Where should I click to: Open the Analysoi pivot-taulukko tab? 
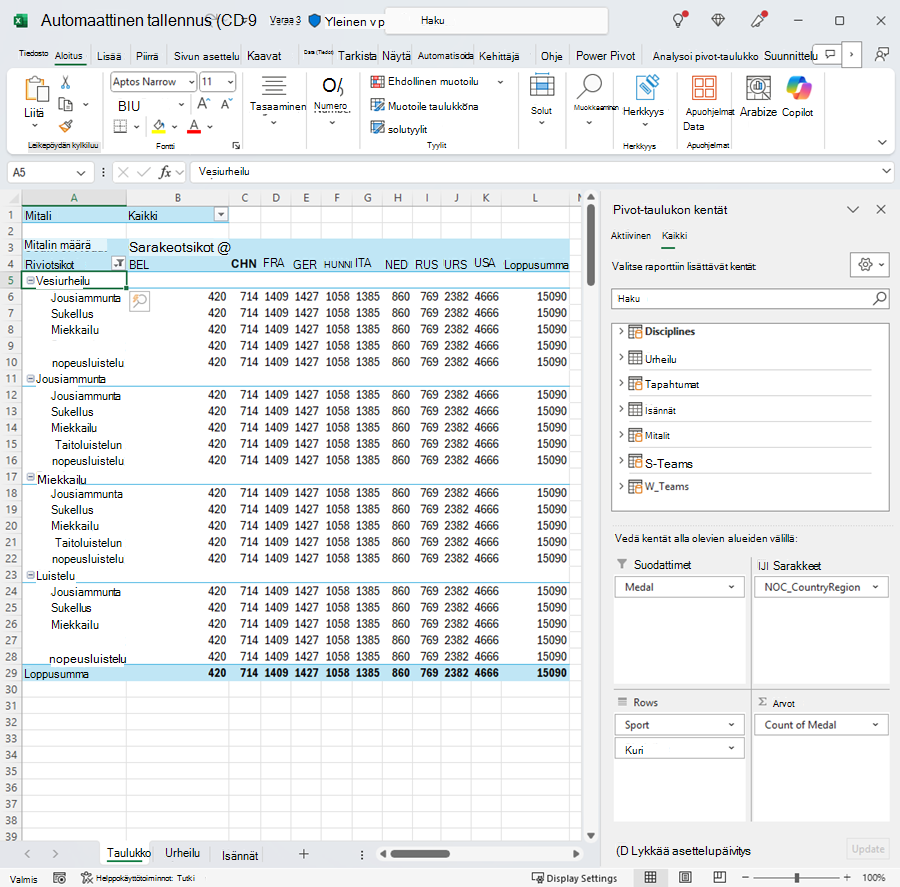point(705,56)
